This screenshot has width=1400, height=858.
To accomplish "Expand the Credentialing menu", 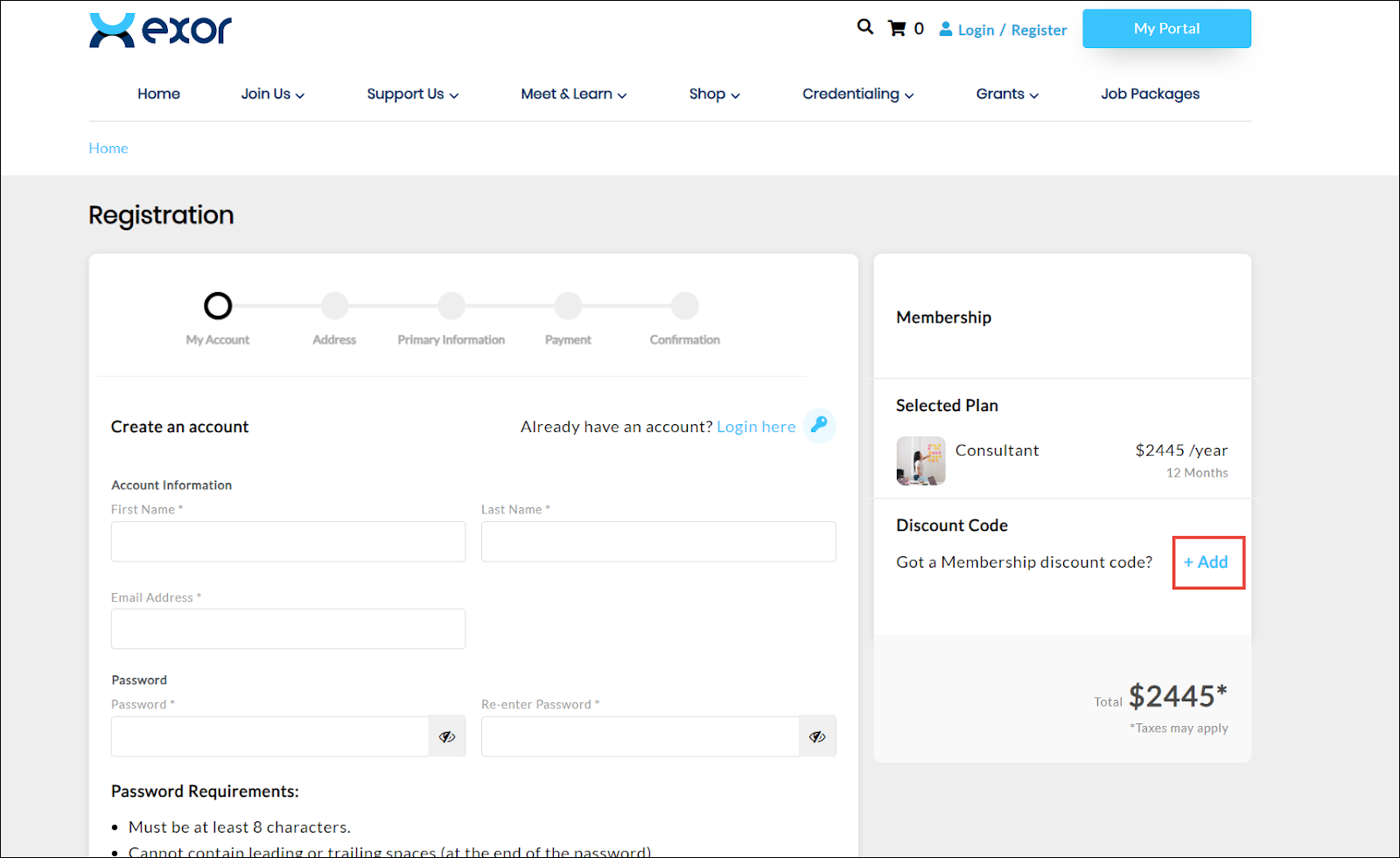I will 857,94.
